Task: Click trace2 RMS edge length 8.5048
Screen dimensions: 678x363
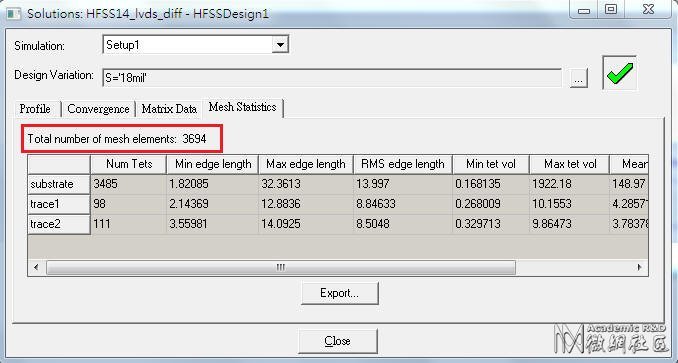Action: click(403, 224)
